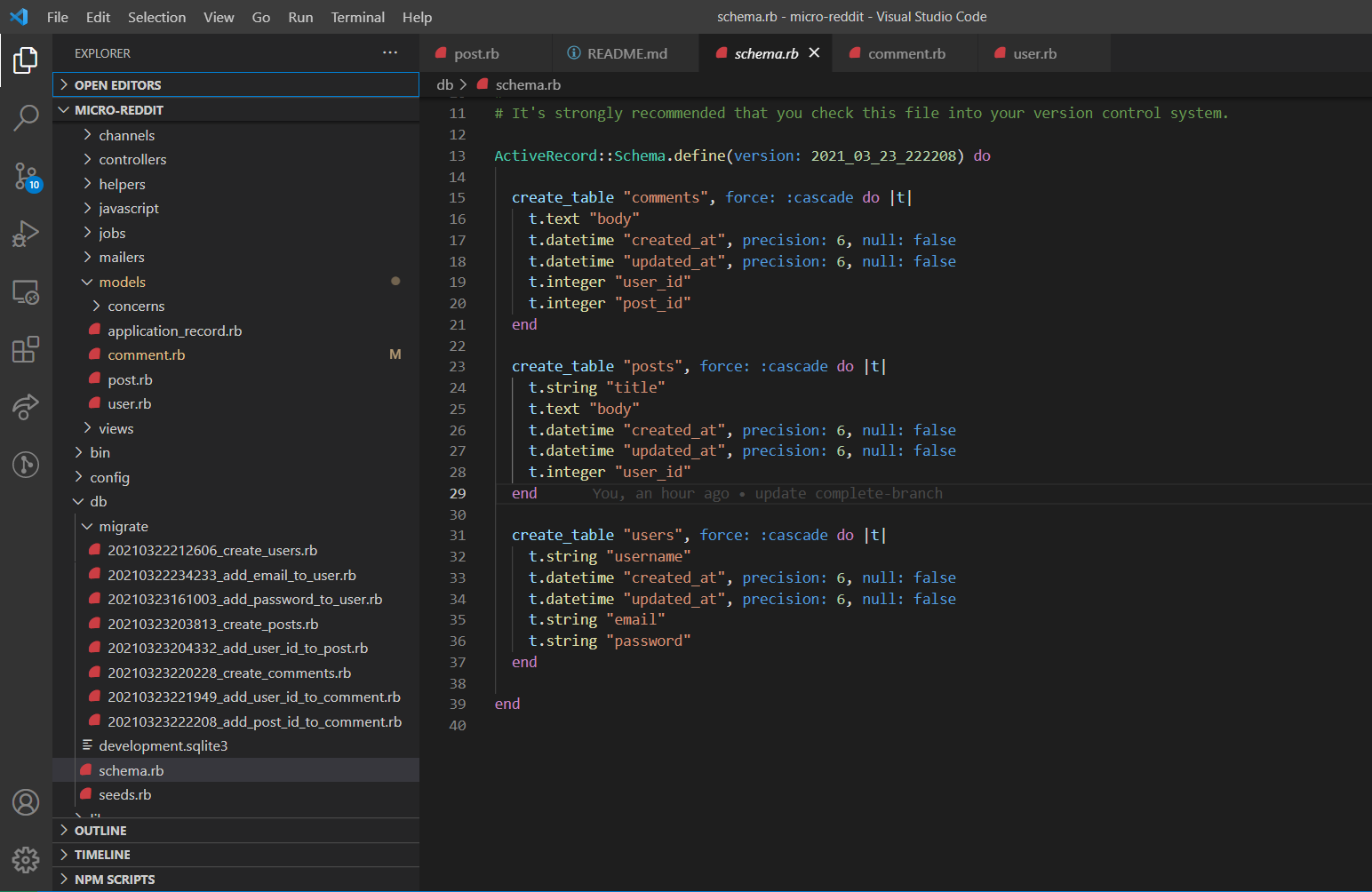Expand the controllers folder
The height and width of the screenshot is (892, 1372).
(x=235, y=159)
